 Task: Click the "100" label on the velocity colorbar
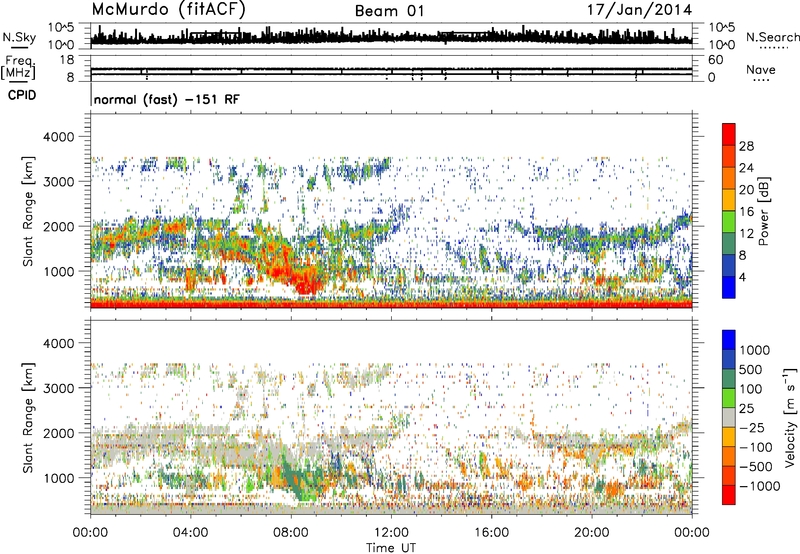751,389
